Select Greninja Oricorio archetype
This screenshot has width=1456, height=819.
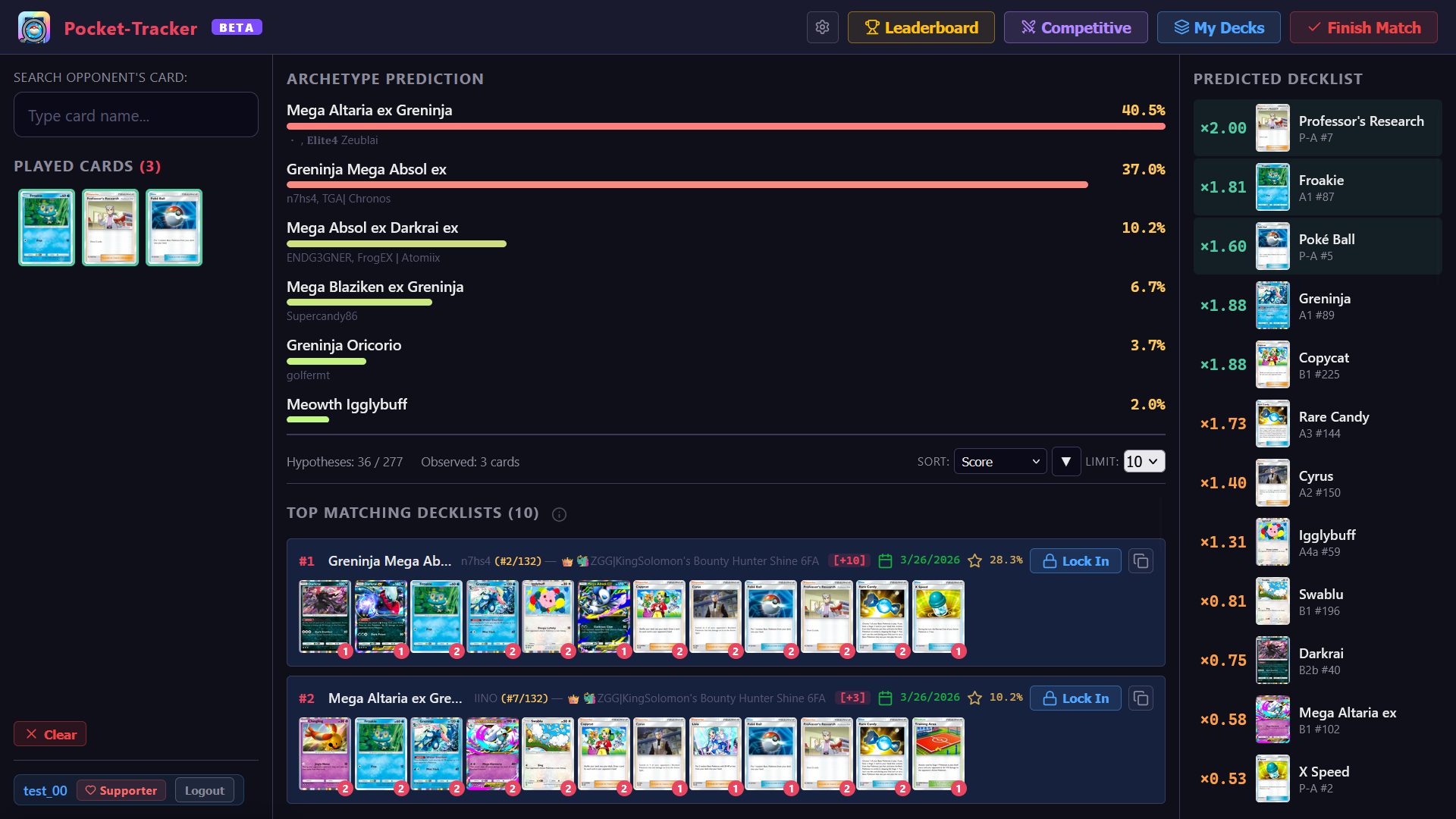coord(344,345)
